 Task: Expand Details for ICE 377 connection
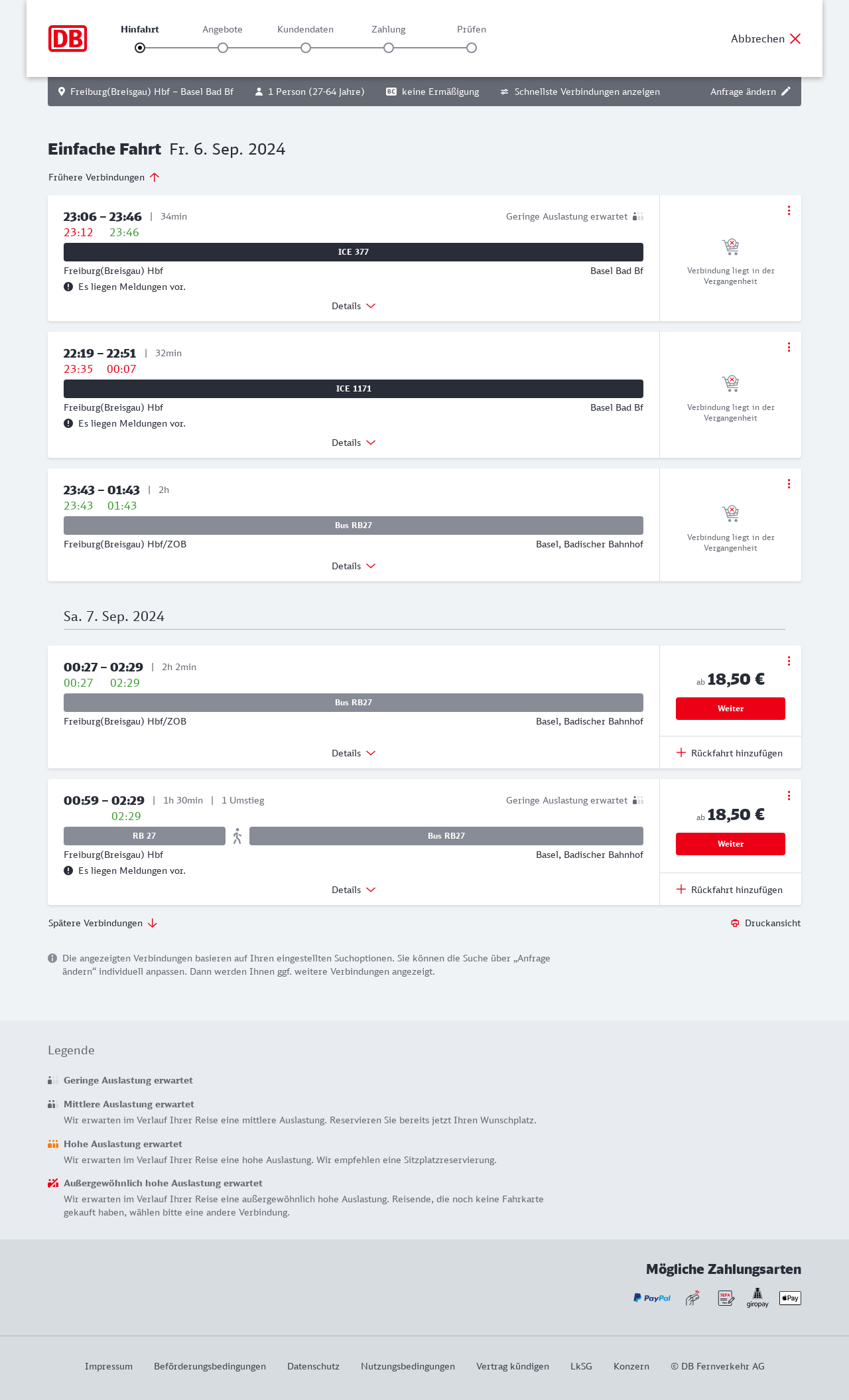click(x=354, y=306)
